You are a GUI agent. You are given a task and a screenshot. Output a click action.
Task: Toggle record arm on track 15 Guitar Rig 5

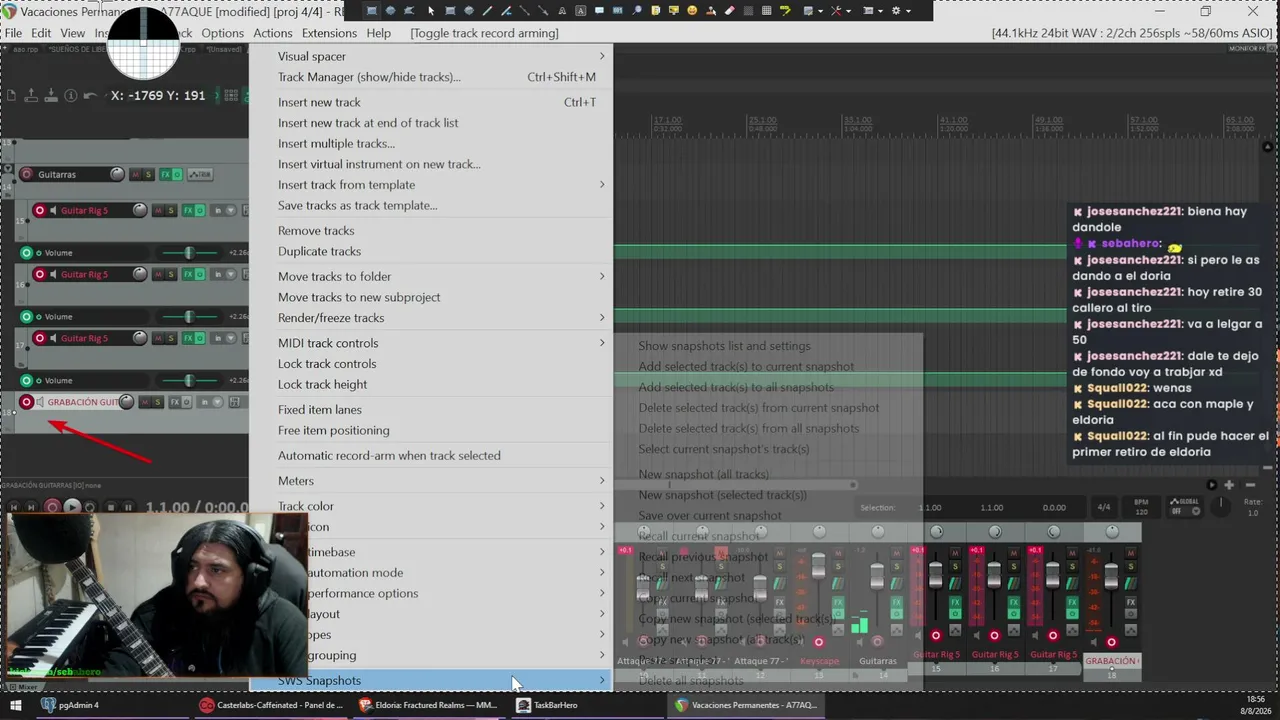click(40, 211)
